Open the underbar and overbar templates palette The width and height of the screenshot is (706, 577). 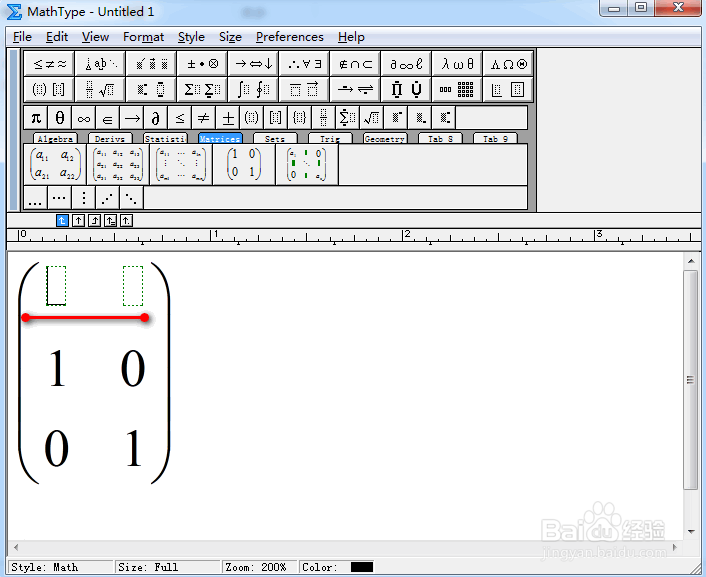pyautogui.click(x=304, y=89)
